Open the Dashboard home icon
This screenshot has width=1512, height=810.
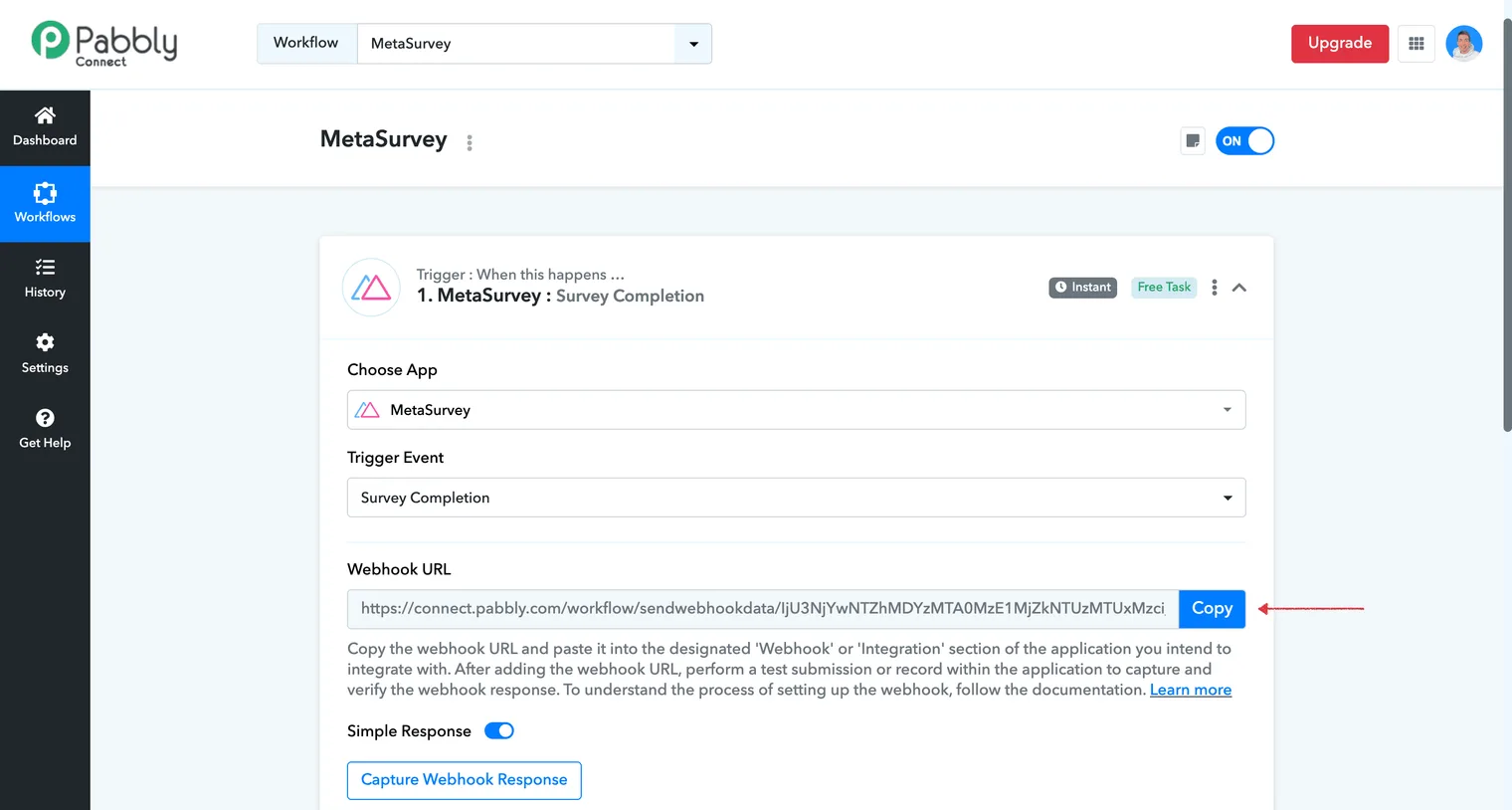(x=45, y=115)
